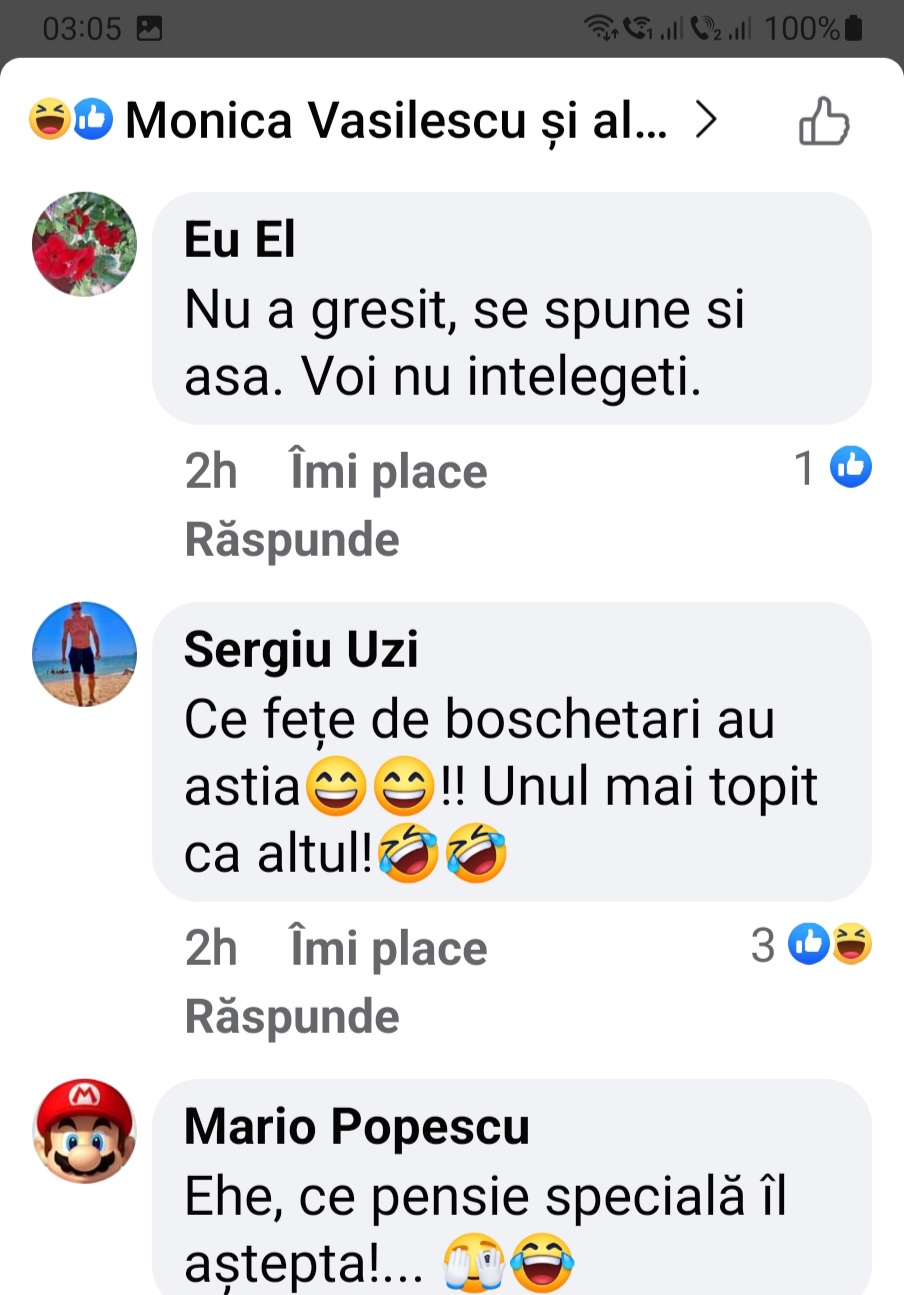This screenshot has height=1295, width=904.
Task: Open Mario Popescu's profile name link
Action: click(357, 1127)
